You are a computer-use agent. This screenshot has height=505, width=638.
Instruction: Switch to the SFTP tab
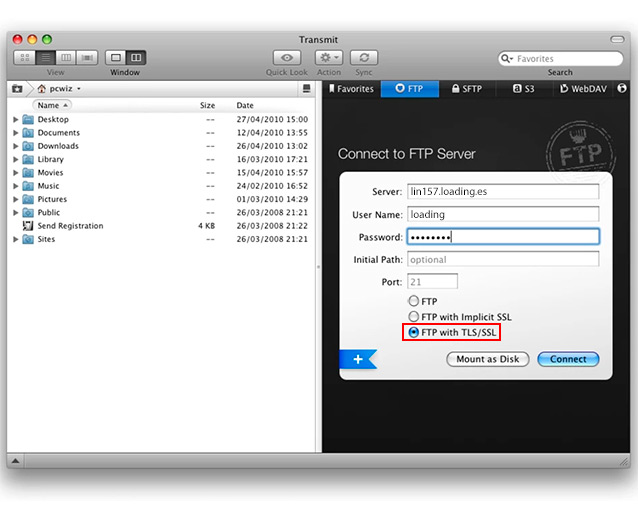[x=464, y=89]
